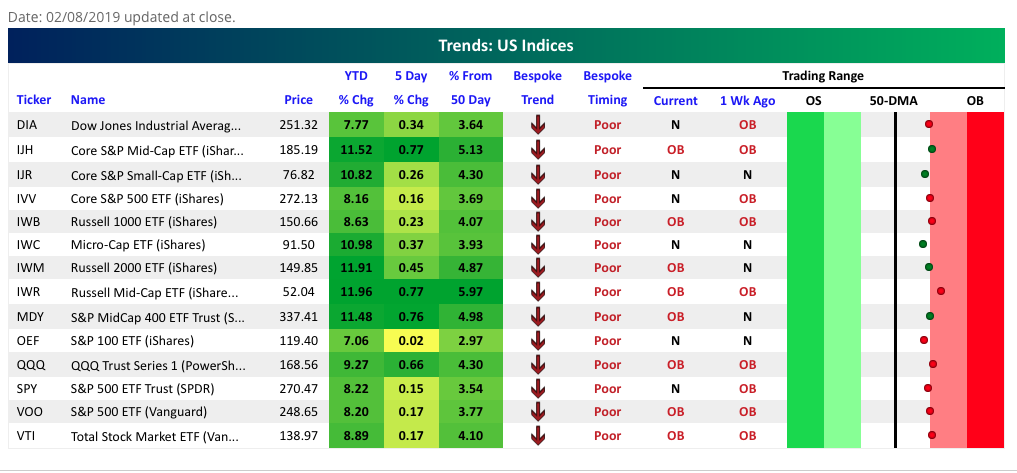Select the Russell 2000 ETF (iShares) name

(x=137, y=268)
